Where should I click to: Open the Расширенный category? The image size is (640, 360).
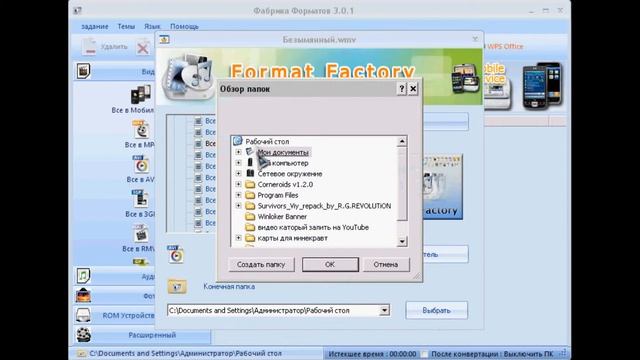pyautogui.click(x=142, y=335)
